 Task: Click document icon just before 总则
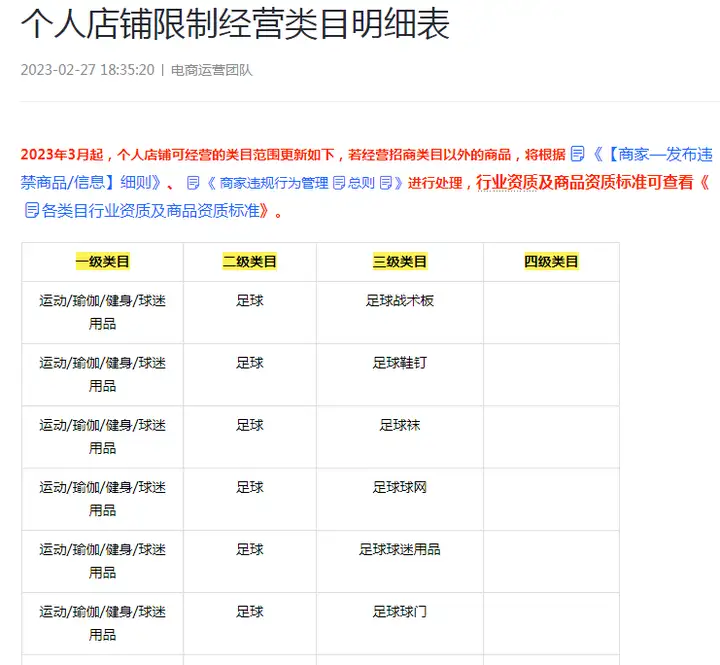339,183
